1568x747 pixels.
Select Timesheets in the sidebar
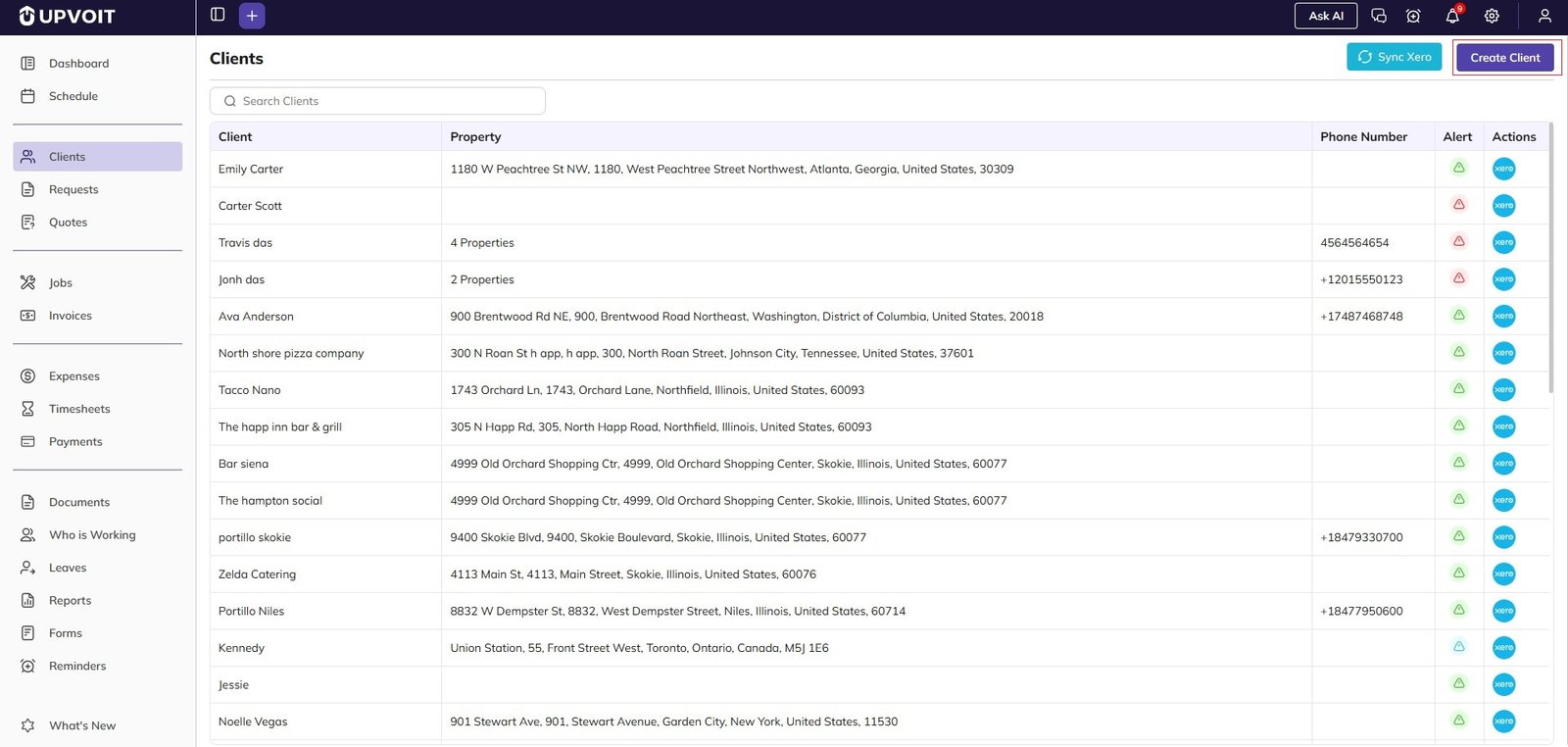tap(79, 409)
